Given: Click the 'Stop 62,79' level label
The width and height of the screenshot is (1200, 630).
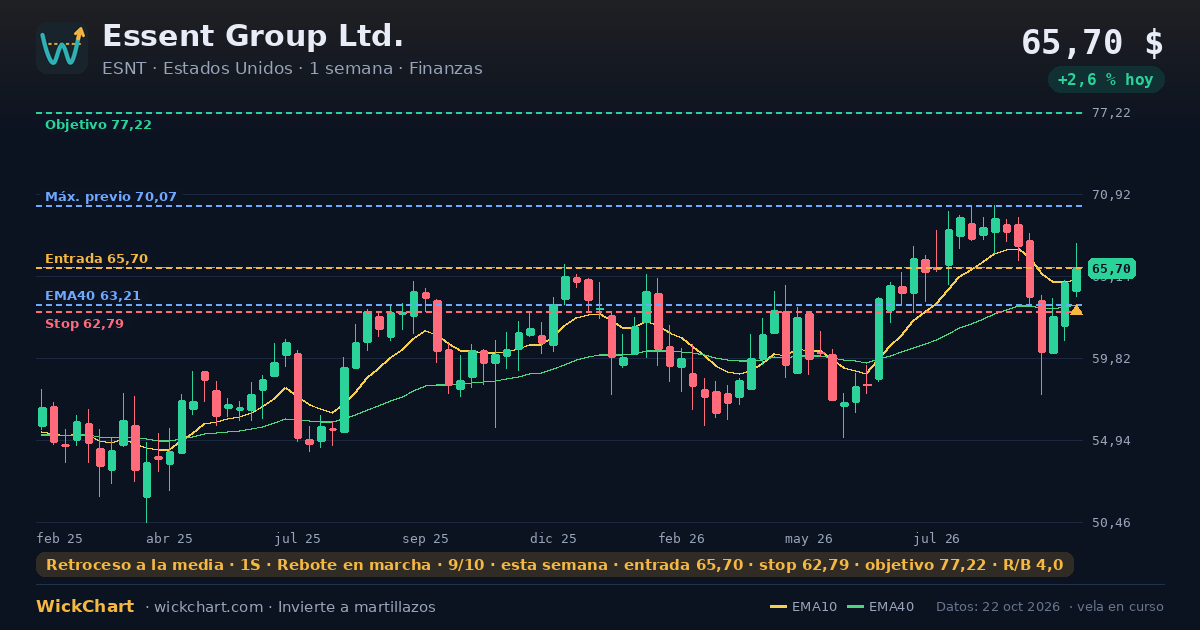Looking at the screenshot, I should pyautogui.click(x=84, y=323).
